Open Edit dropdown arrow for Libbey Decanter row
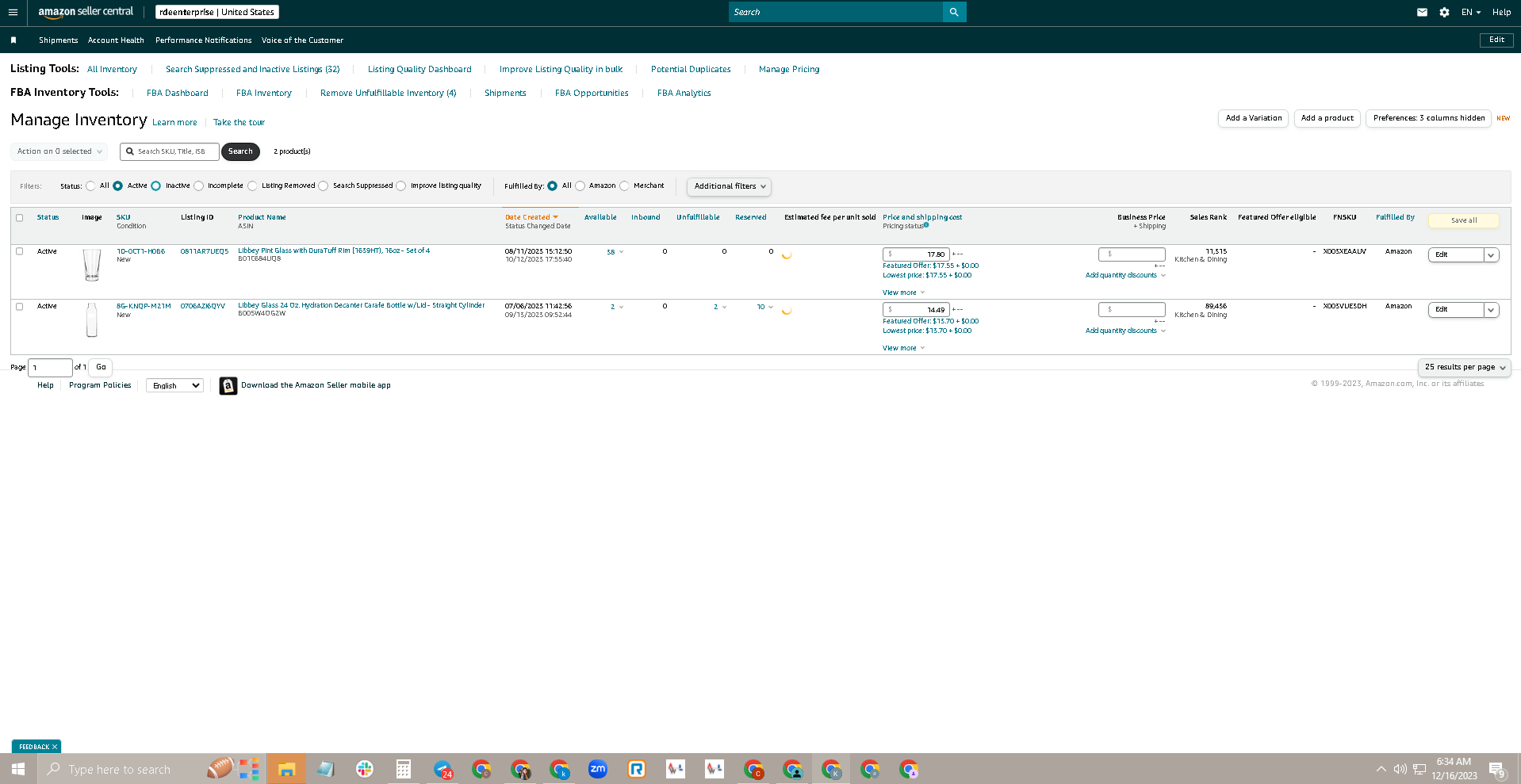The image size is (1521, 784). [x=1491, y=310]
